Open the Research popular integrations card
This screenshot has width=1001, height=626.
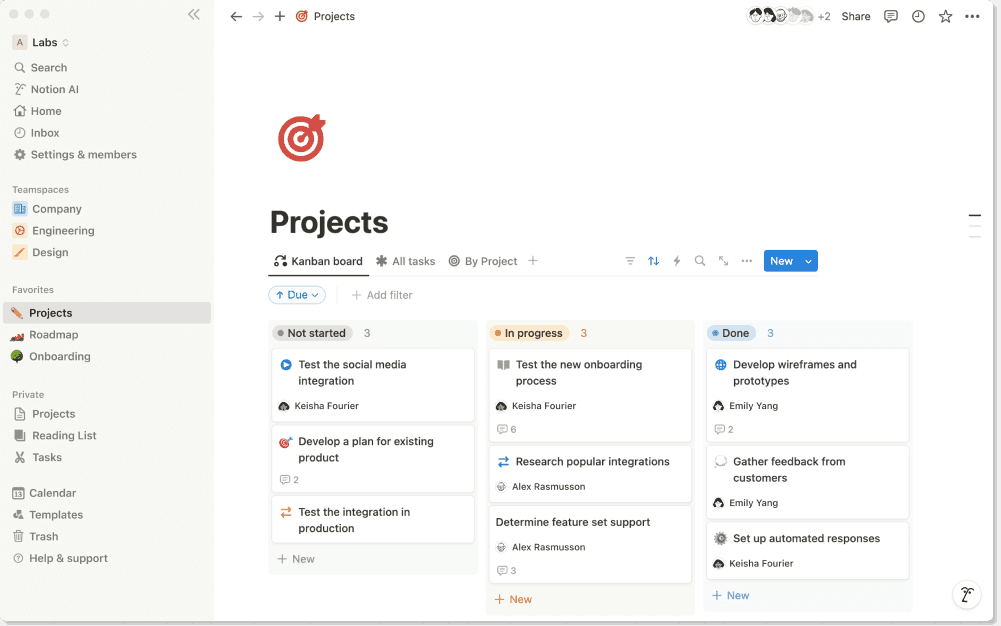coord(591,462)
